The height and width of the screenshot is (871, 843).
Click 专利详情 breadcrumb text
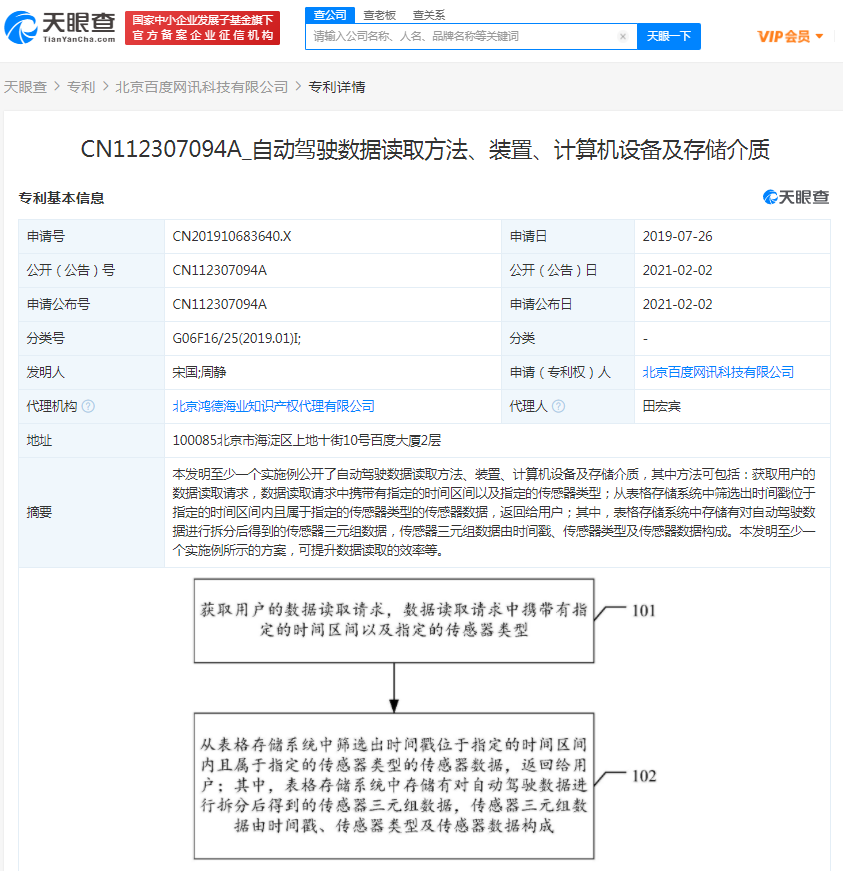click(x=337, y=87)
